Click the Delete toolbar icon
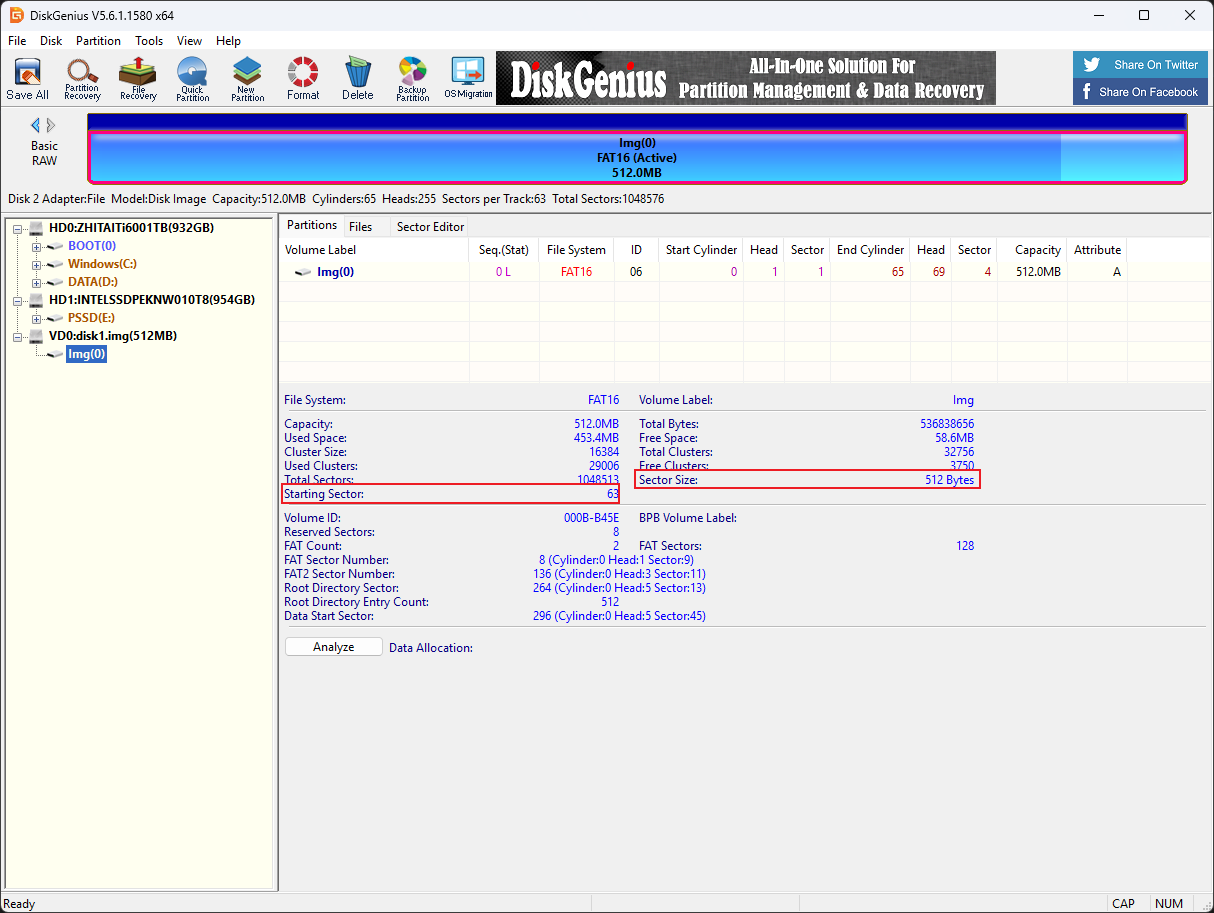1214x913 pixels. 357,79
